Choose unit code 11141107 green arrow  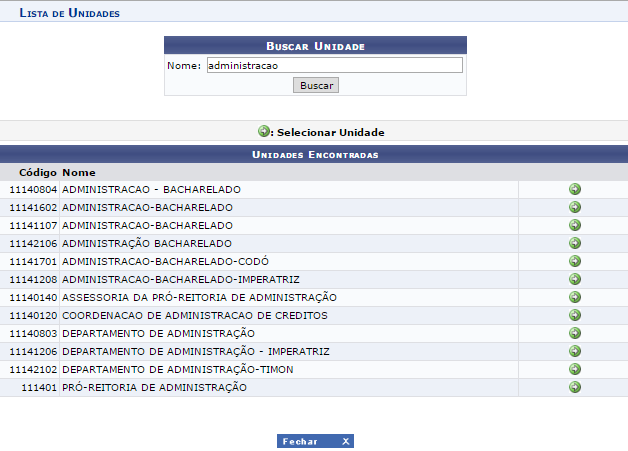[574, 225]
